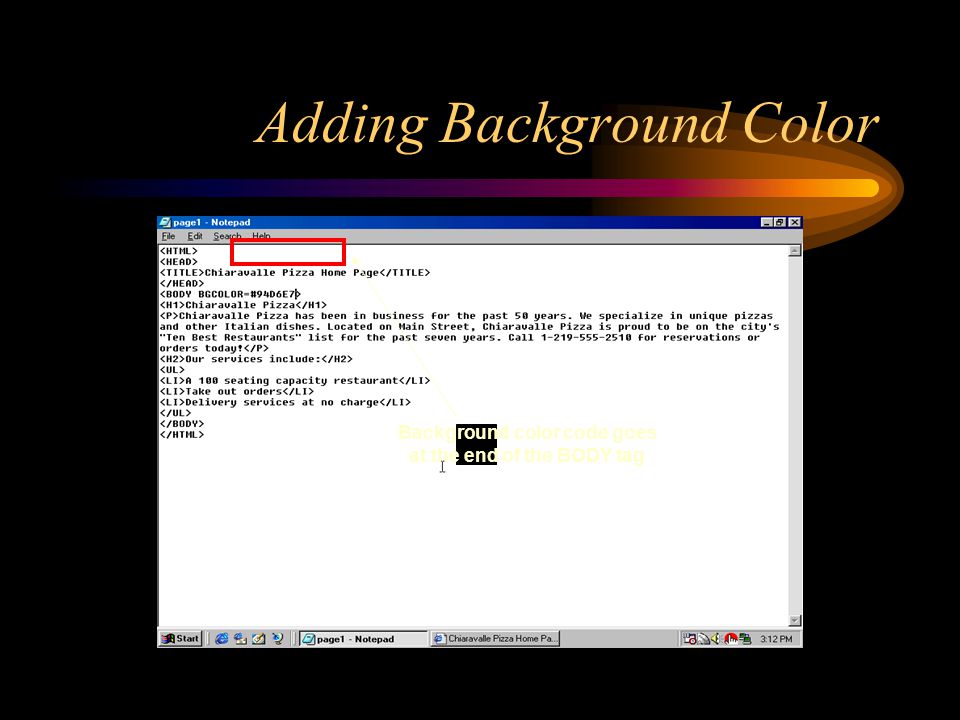Click the <H2>Our services include:</H2> line

point(257,359)
